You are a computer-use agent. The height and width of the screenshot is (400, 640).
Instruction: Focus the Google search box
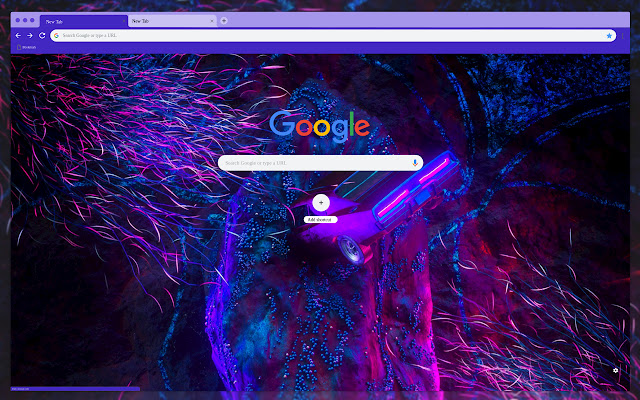pos(320,163)
